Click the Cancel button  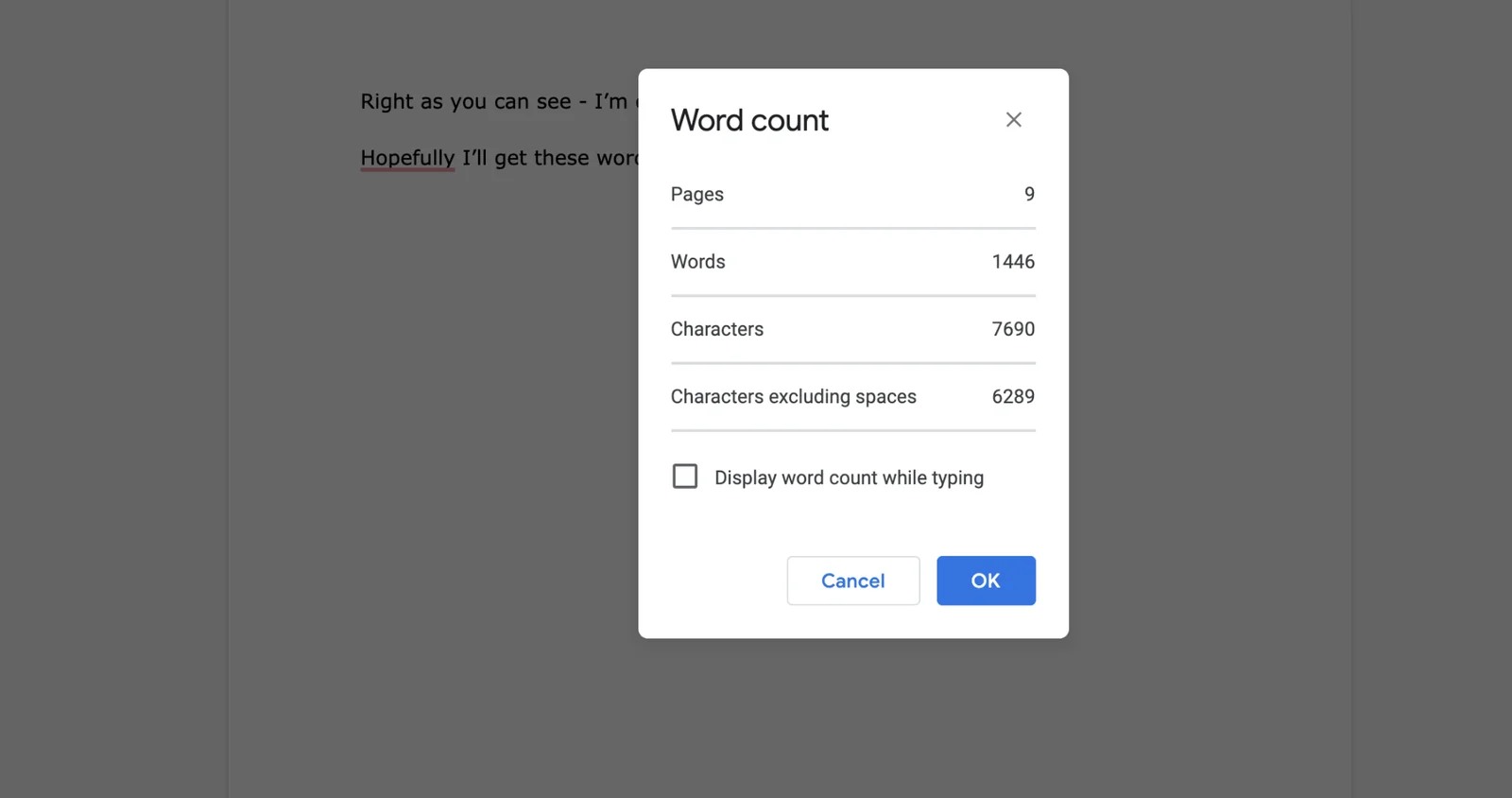coord(853,581)
